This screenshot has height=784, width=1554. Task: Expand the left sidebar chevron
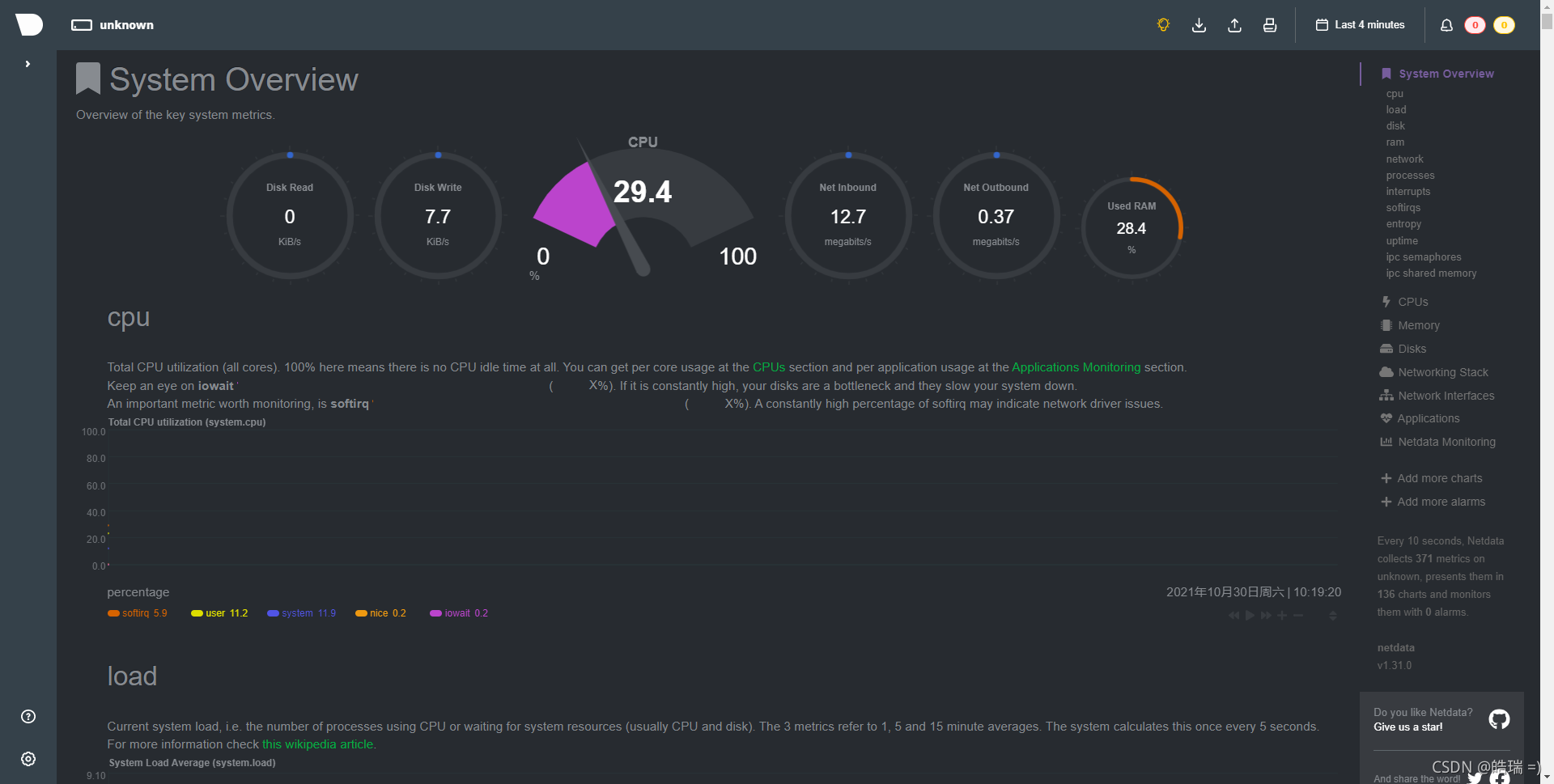tap(28, 64)
